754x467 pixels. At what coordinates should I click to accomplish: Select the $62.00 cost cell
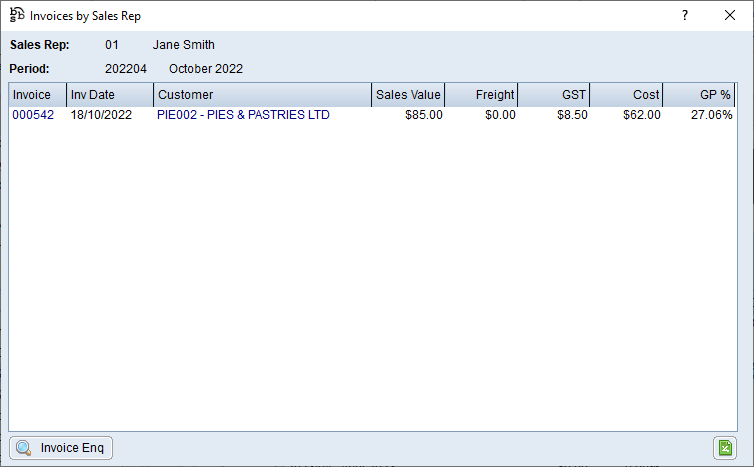(641, 115)
